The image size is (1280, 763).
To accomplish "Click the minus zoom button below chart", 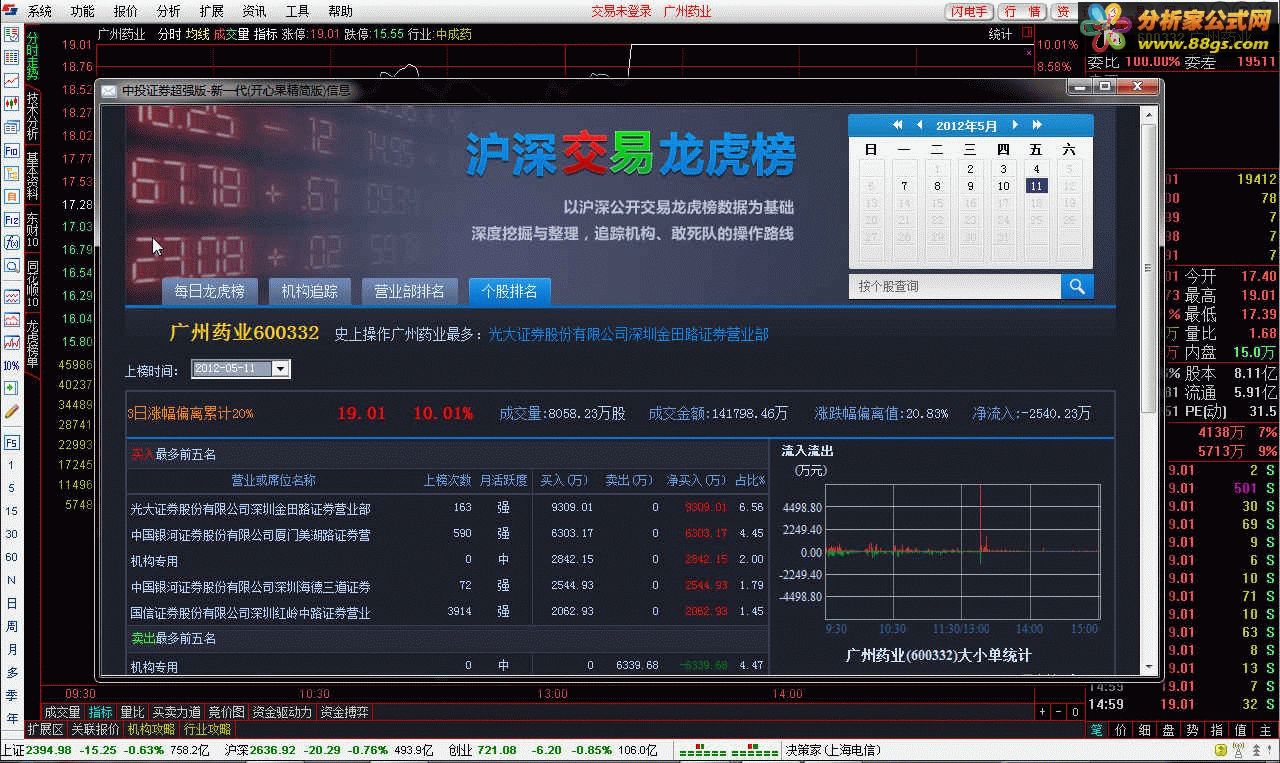I will [1059, 712].
